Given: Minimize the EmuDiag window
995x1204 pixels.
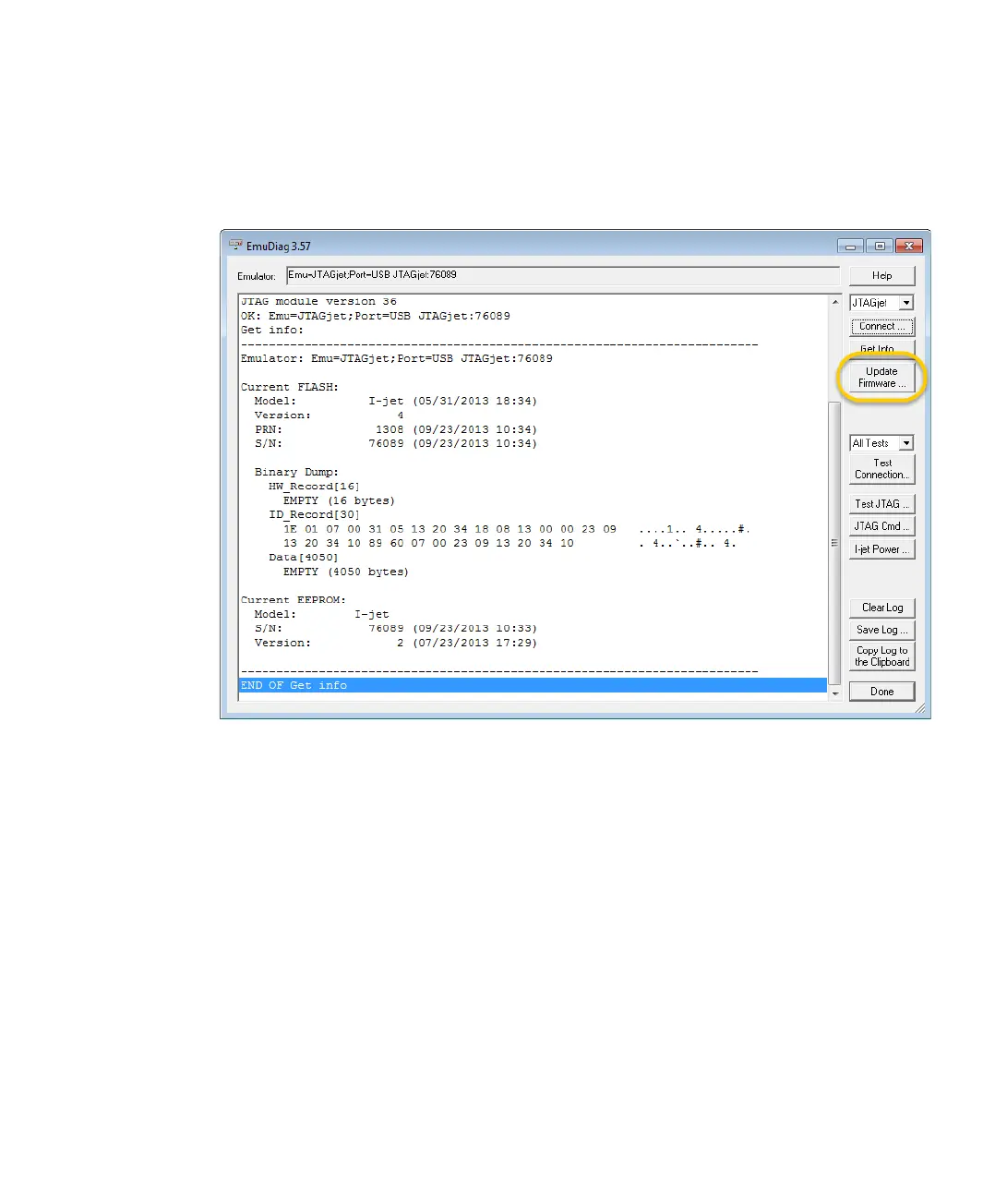Looking at the screenshot, I should (851, 246).
